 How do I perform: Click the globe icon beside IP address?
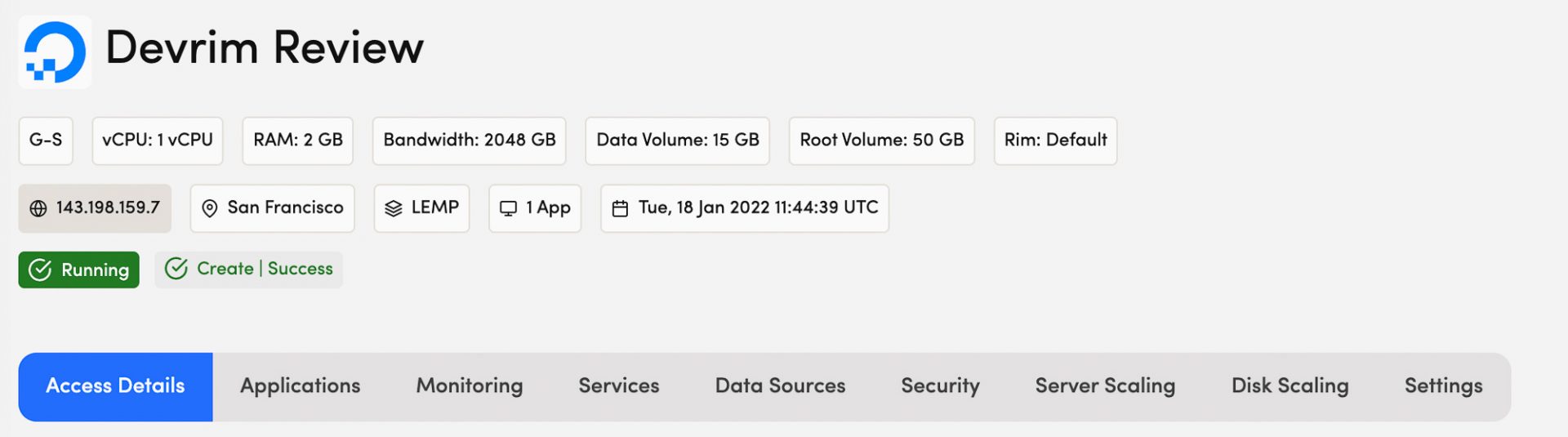click(x=38, y=208)
